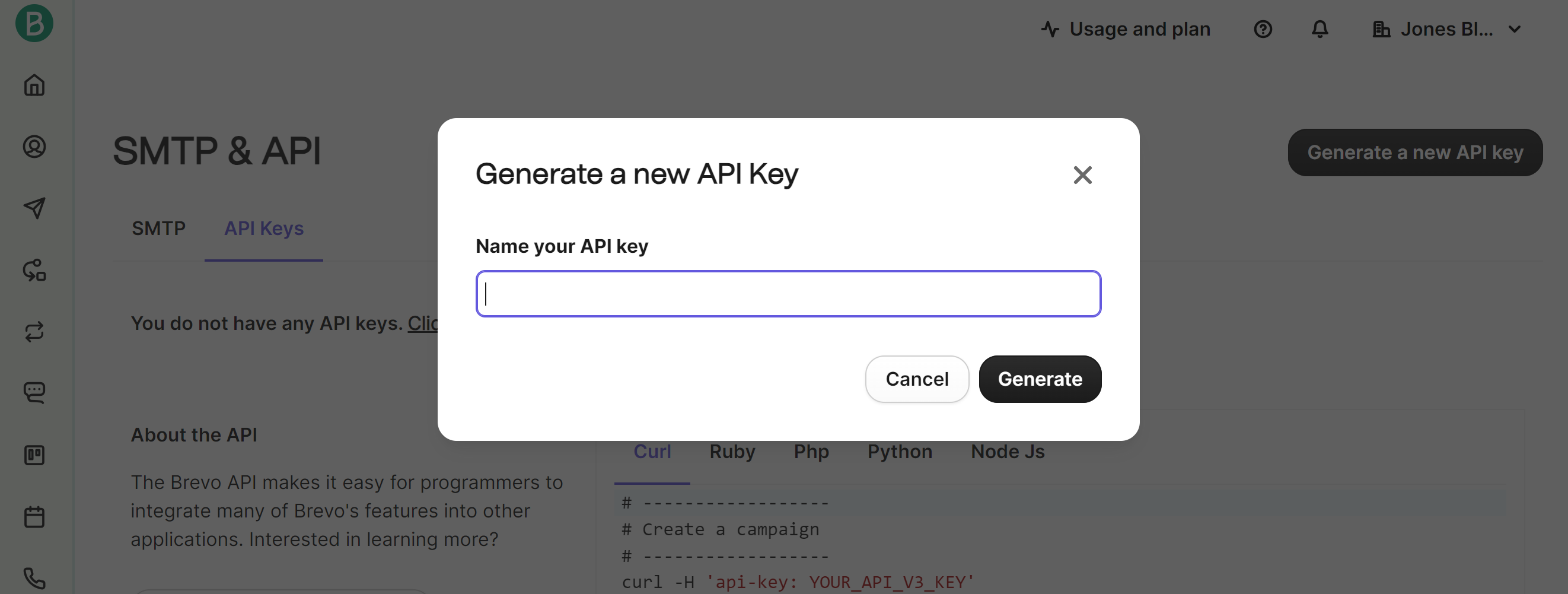Cancel the API key dialog

pyautogui.click(x=917, y=379)
